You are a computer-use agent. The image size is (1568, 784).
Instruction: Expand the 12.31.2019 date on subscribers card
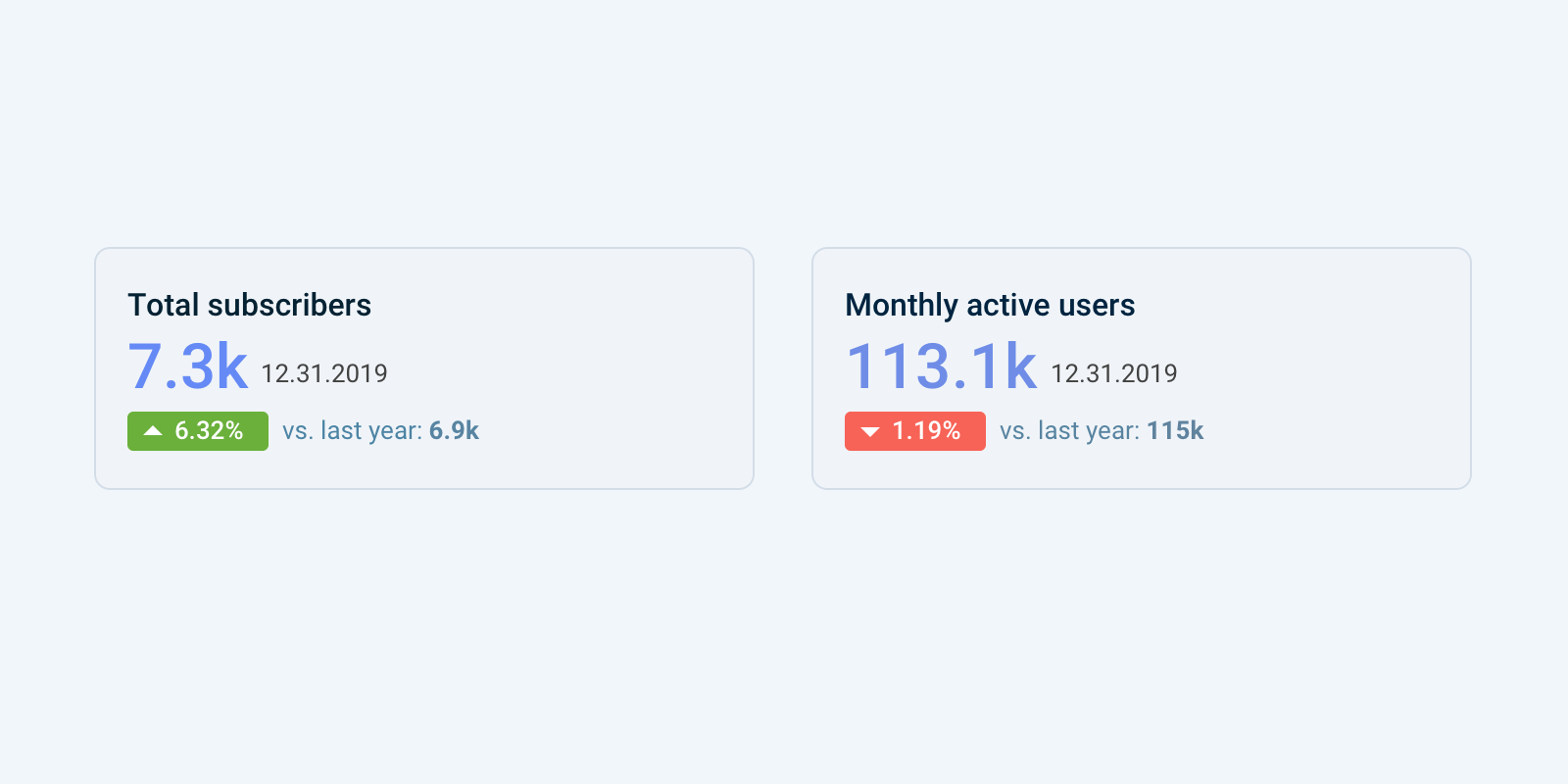[324, 373]
